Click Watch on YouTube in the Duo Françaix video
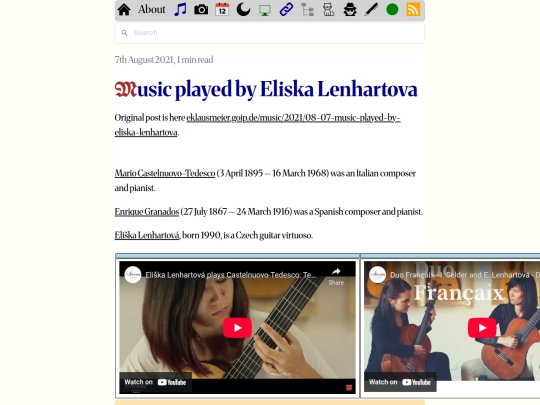Screen dimensions: 540x405 (400, 382)
